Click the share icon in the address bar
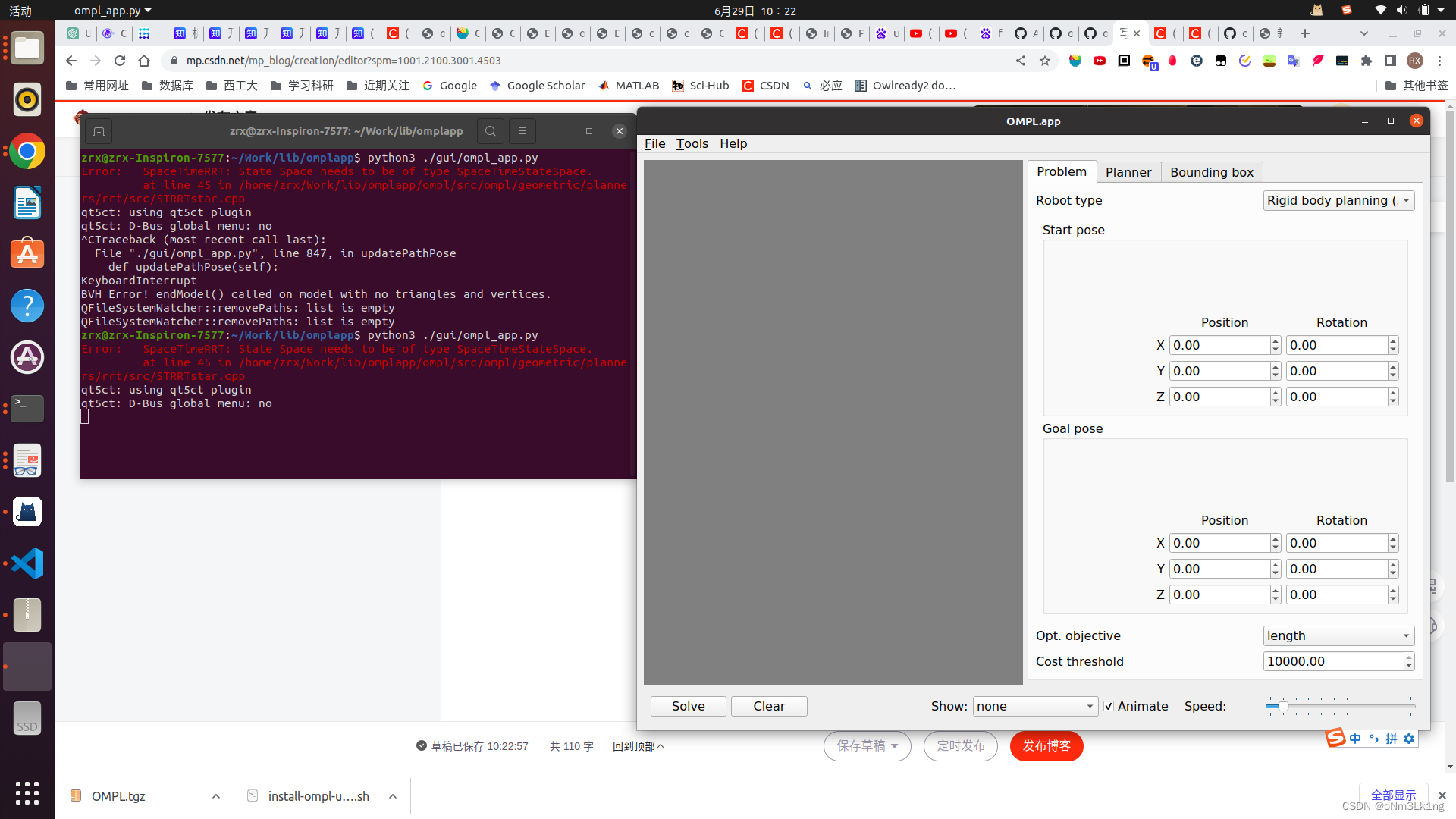This screenshot has height=819, width=1456. tap(1020, 61)
